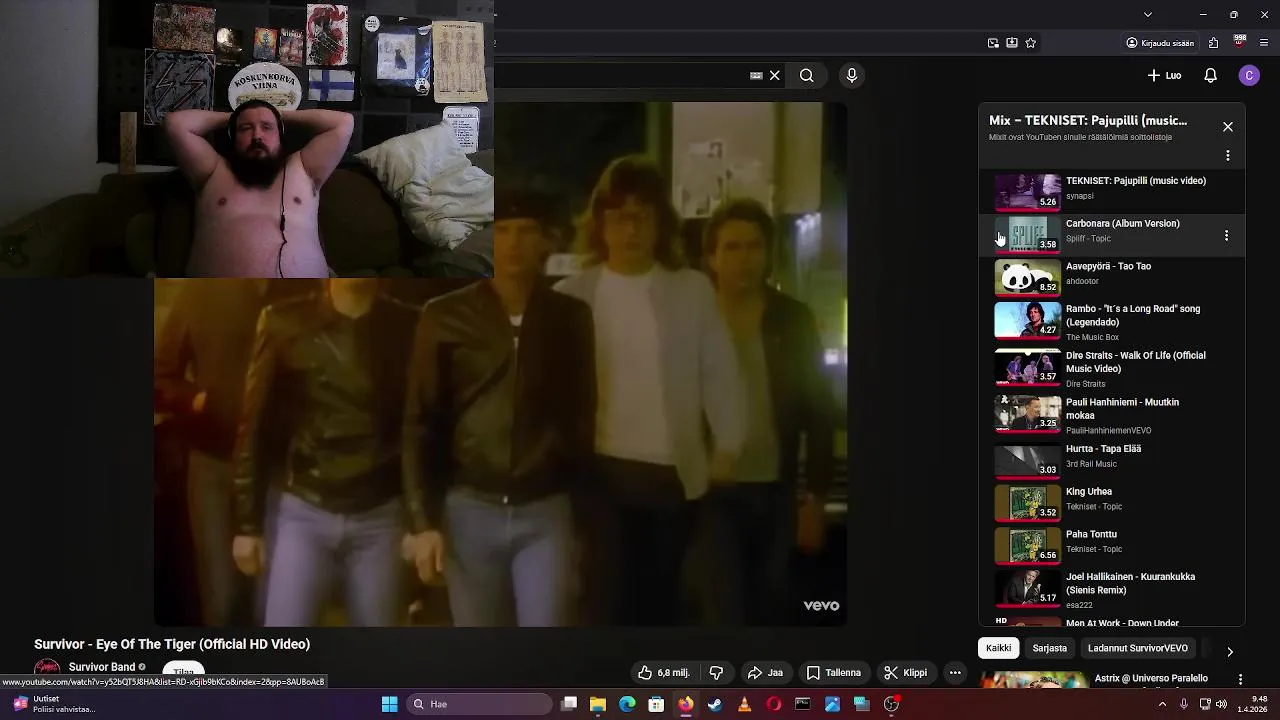Close the Mix playlist panel
This screenshot has height=720, width=1280.
(x=1228, y=127)
